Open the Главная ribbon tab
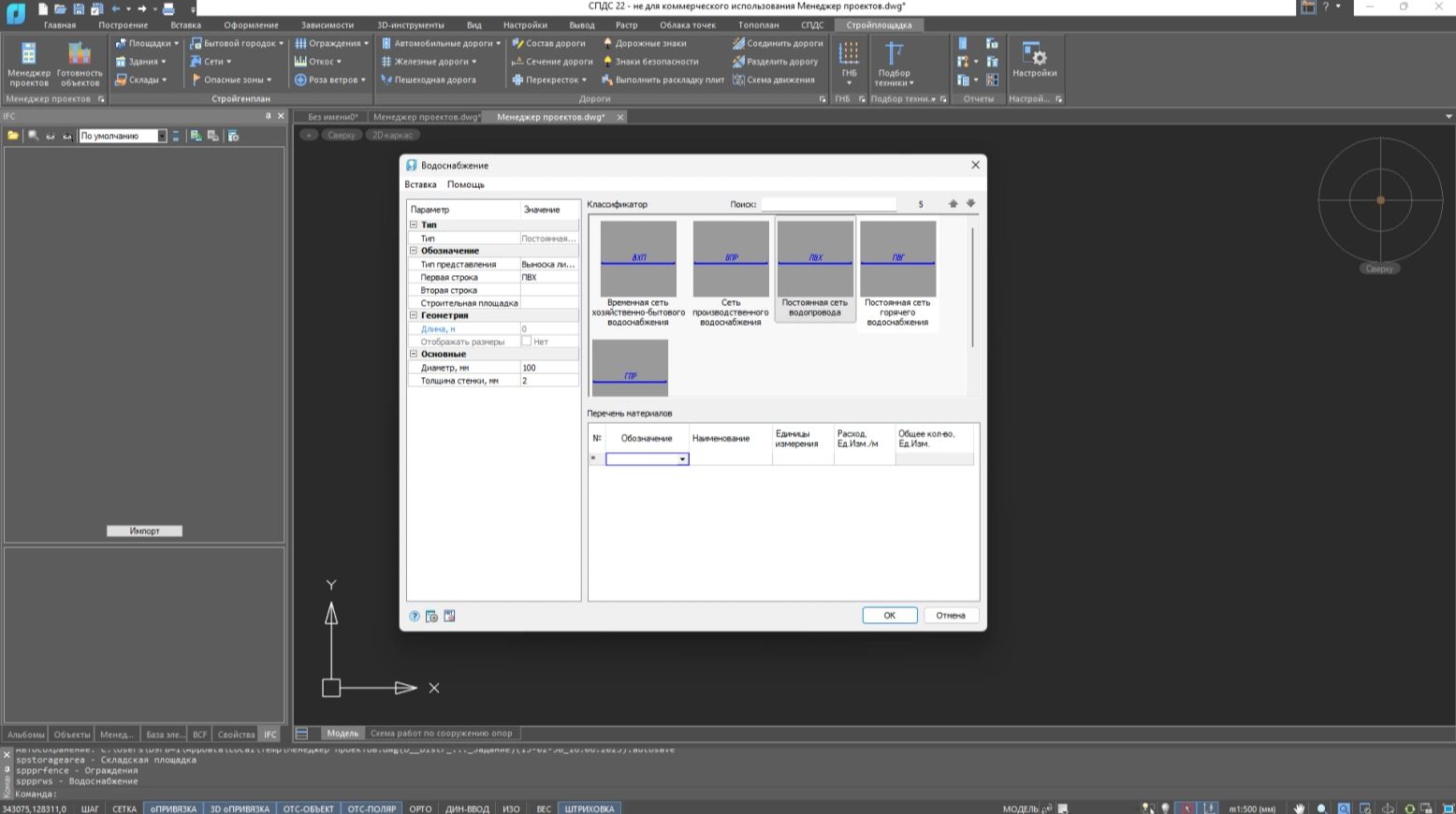This screenshot has height=814, width=1456. click(60, 25)
